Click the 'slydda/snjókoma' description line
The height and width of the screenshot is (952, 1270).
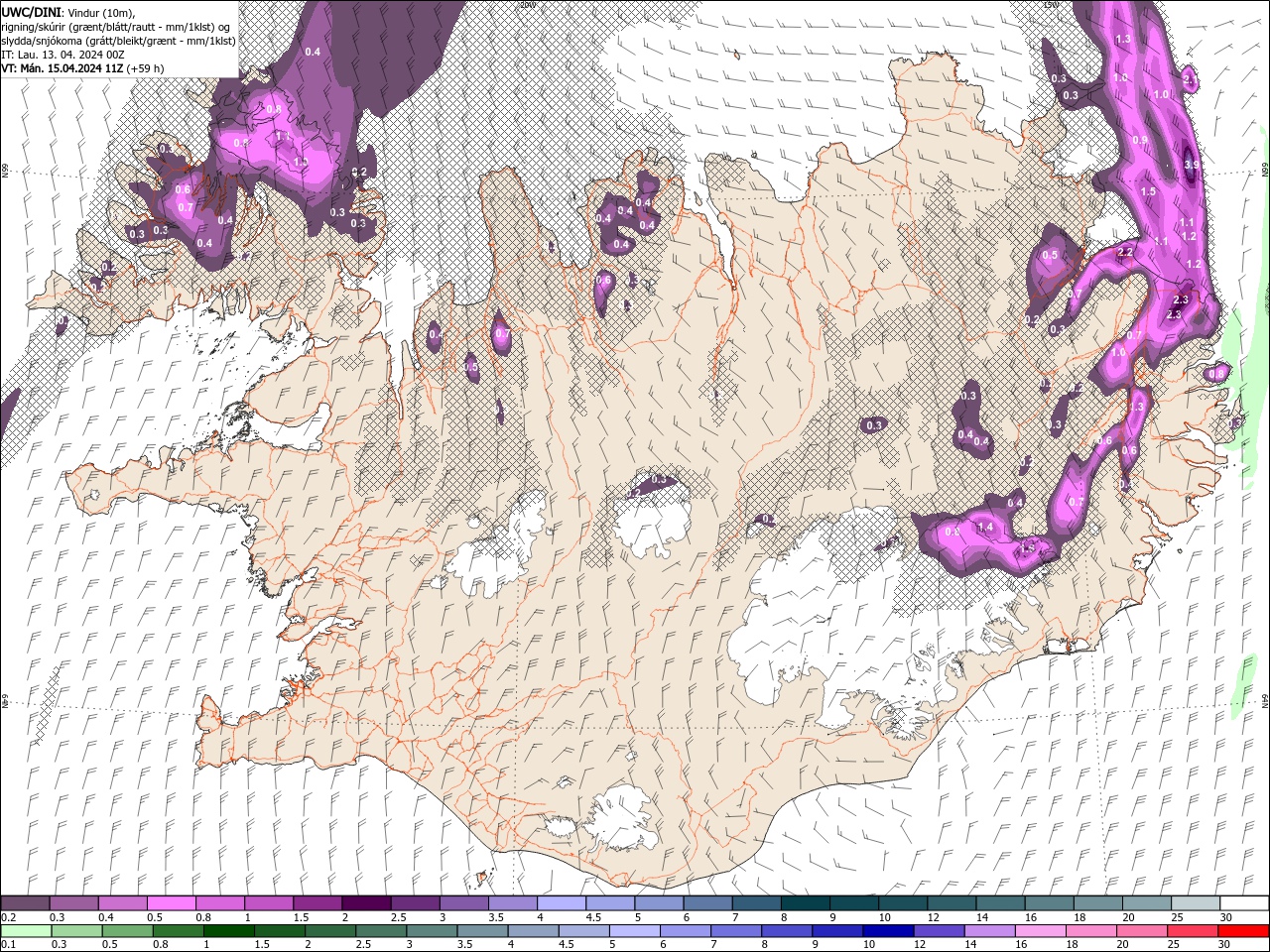118,41
